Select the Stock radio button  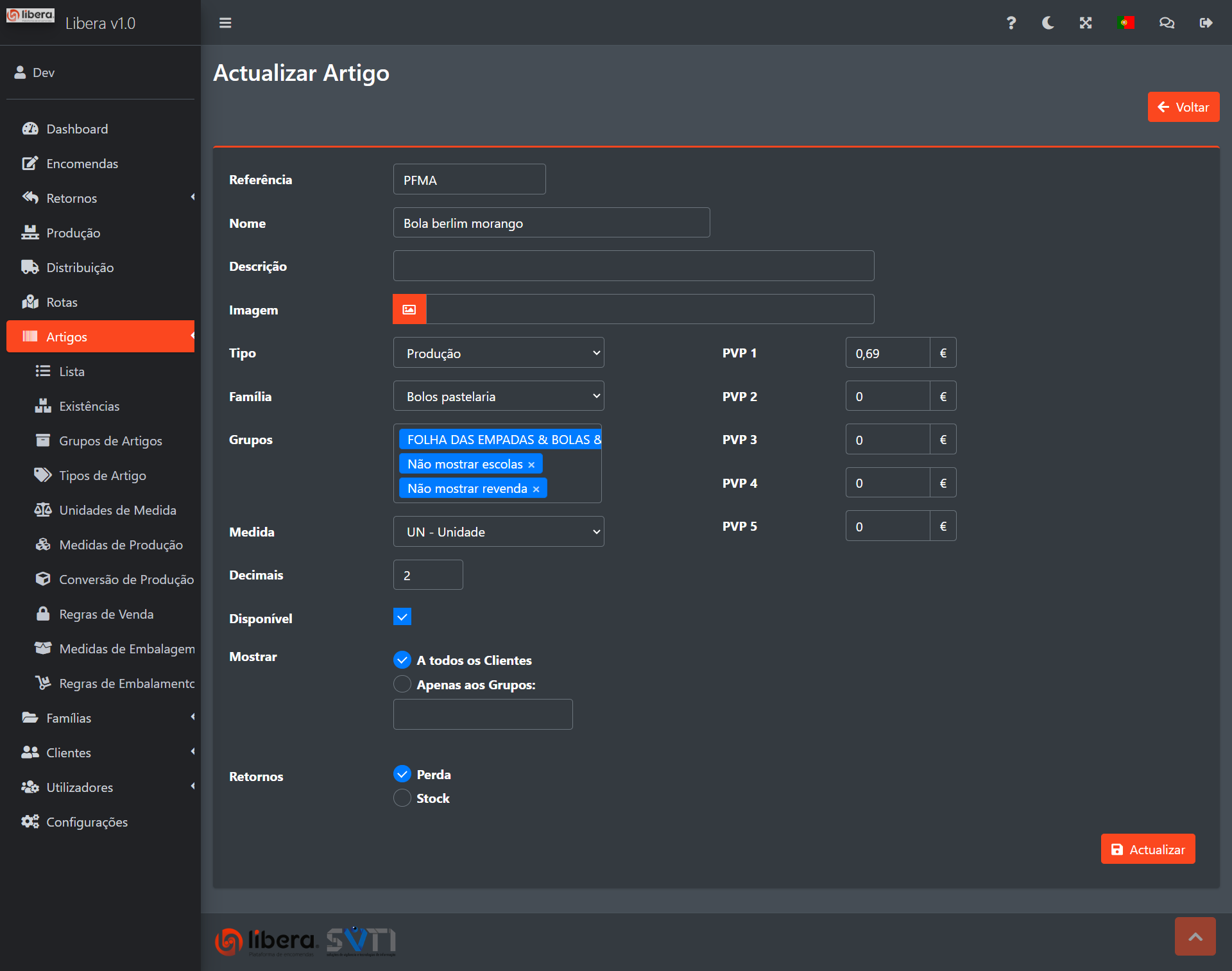(402, 798)
